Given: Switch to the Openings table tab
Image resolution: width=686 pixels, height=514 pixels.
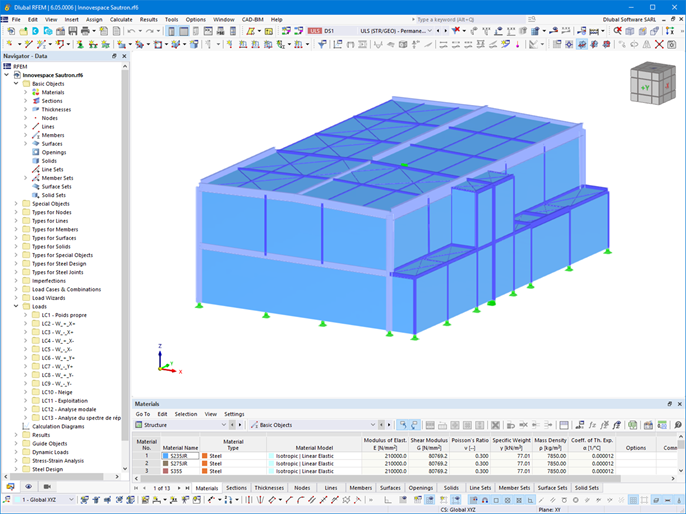Looking at the screenshot, I should point(420,488).
